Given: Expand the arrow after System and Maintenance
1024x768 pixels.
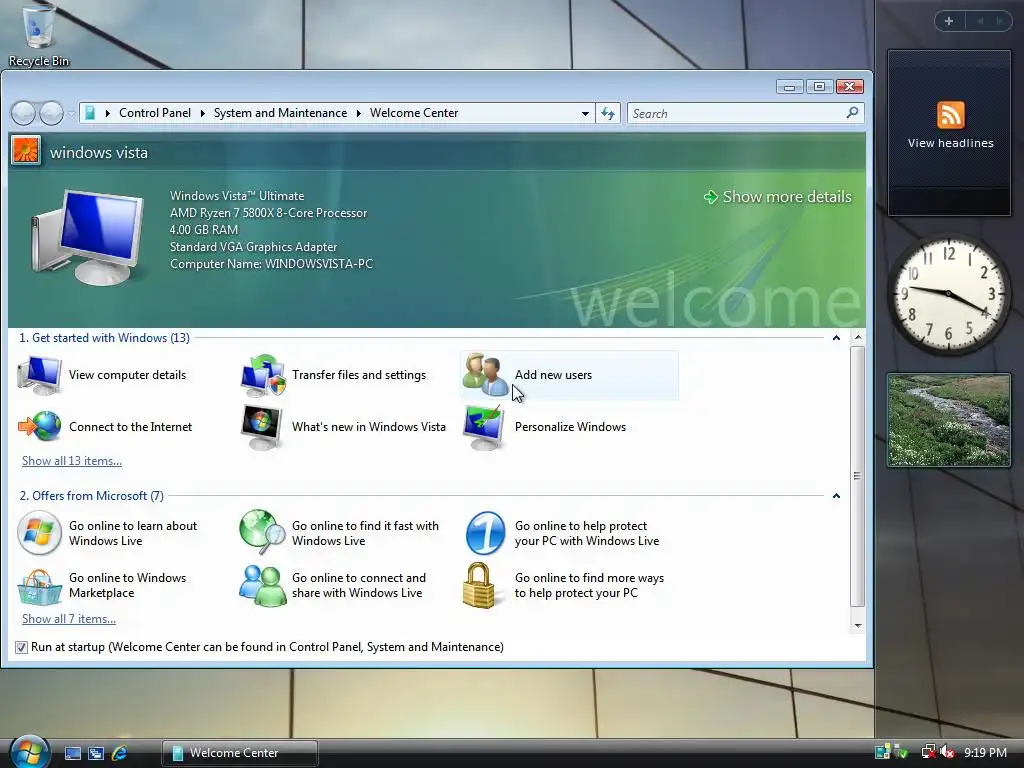Looking at the screenshot, I should [x=359, y=114].
